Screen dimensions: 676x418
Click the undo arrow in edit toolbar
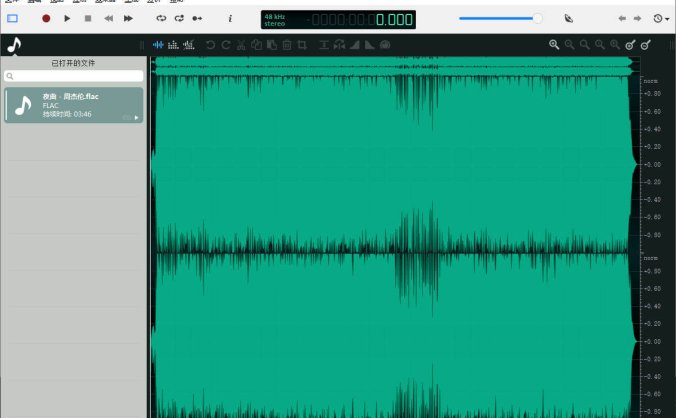click(x=210, y=45)
